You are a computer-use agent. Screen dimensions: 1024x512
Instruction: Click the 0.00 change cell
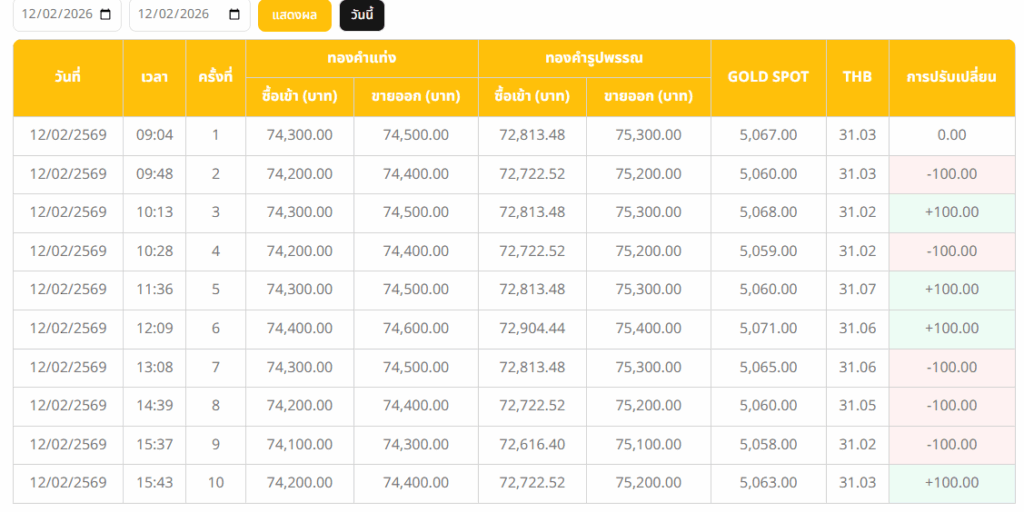[x=952, y=135]
